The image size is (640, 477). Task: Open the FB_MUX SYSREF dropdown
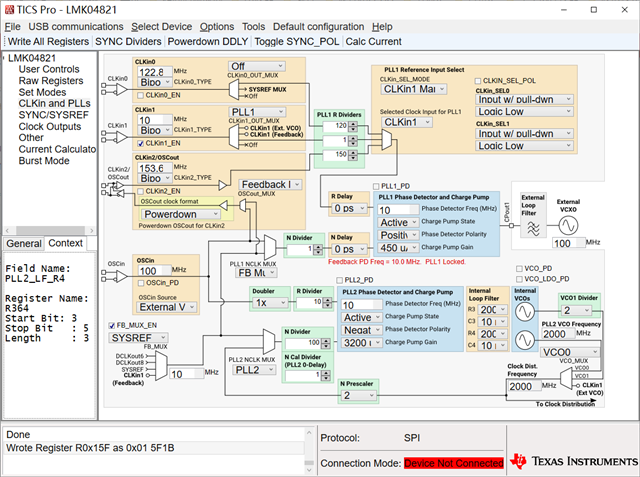coord(138,337)
